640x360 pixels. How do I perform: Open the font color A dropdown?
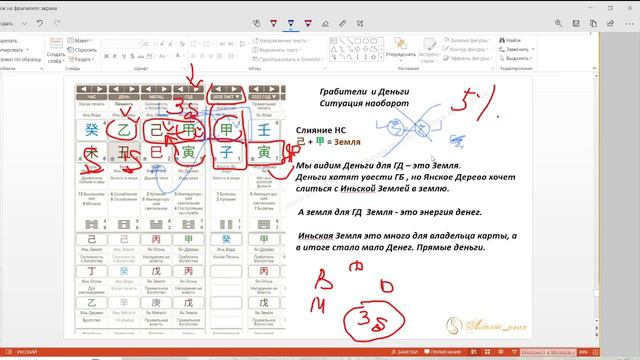[179, 56]
